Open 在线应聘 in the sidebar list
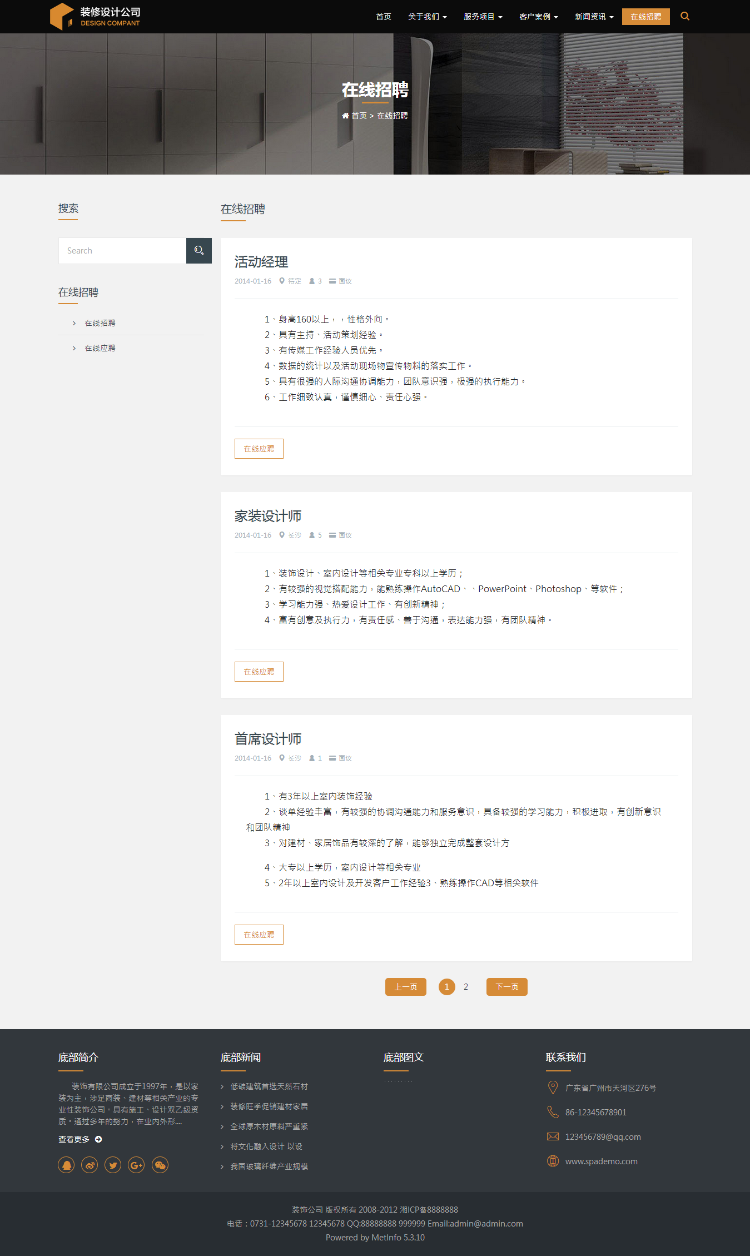Viewport: 750px width, 1256px height. tap(100, 348)
